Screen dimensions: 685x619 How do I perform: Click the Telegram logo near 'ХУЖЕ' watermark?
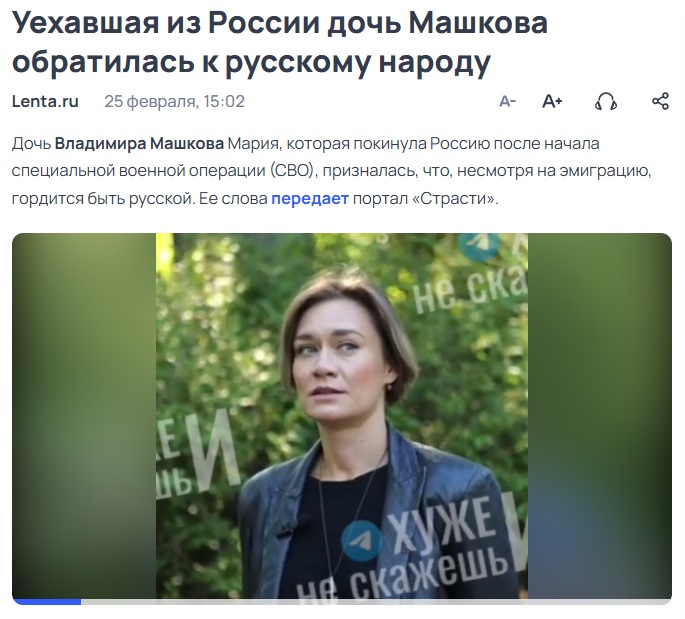[362, 540]
